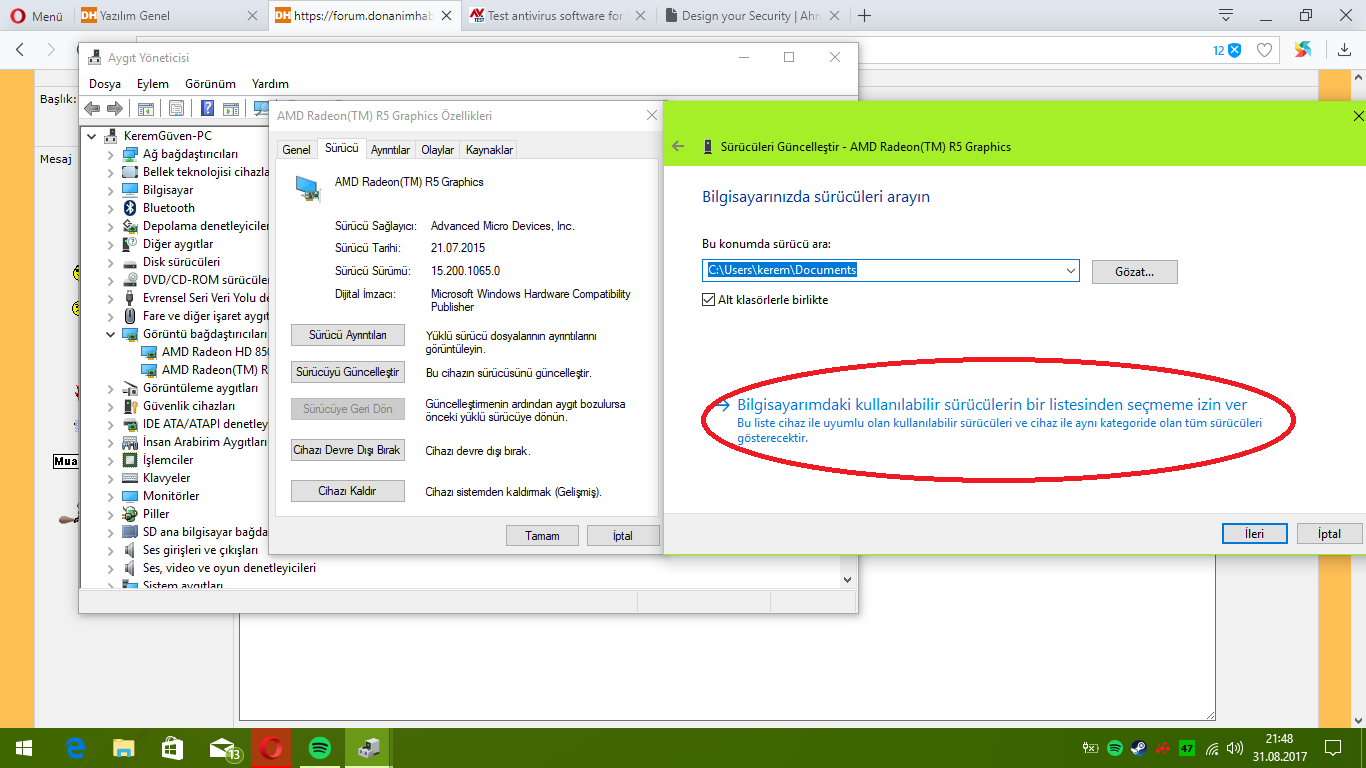Screen dimensions: 1366x768
Task: Click the Wi-Fi network tray icon
Action: [x=1212, y=748]
